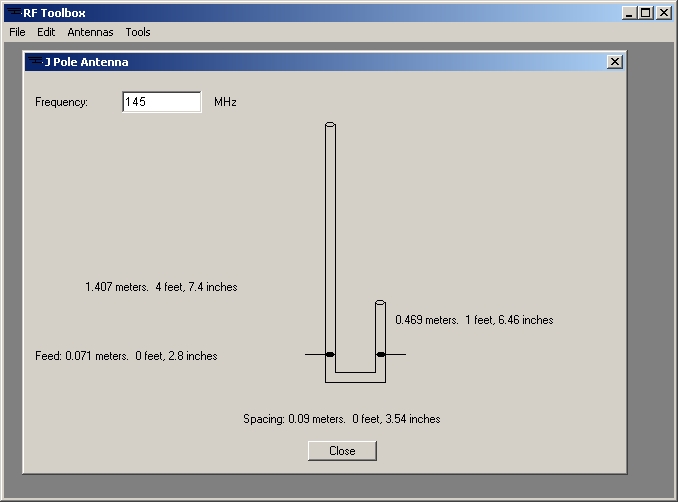Click the right feed point dot on diagram
The height and width of the screenshot is (502, 678).
381,355
